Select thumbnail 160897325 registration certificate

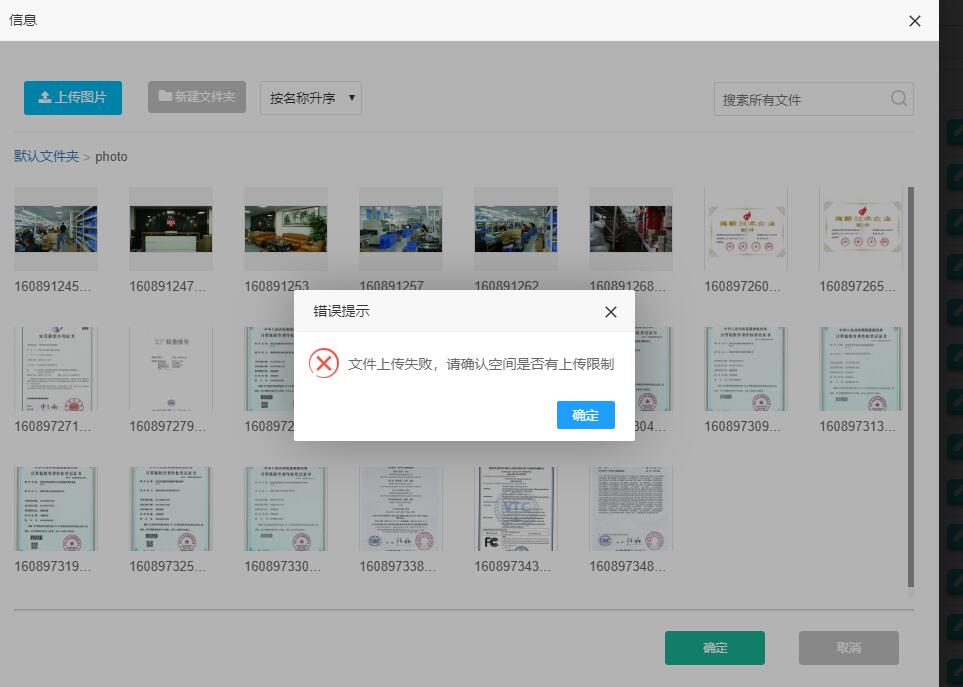[x=171, y=509]
